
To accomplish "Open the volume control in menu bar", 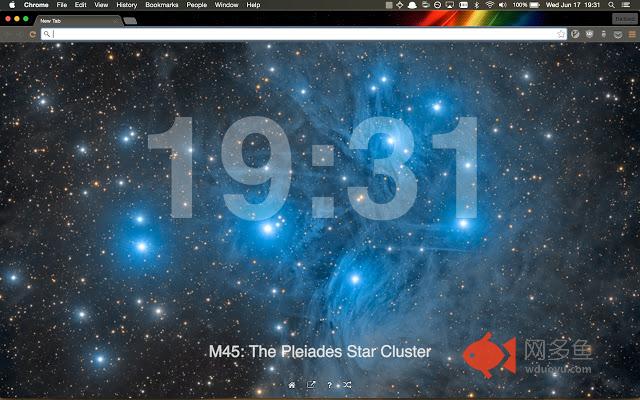I will (501, 5).
